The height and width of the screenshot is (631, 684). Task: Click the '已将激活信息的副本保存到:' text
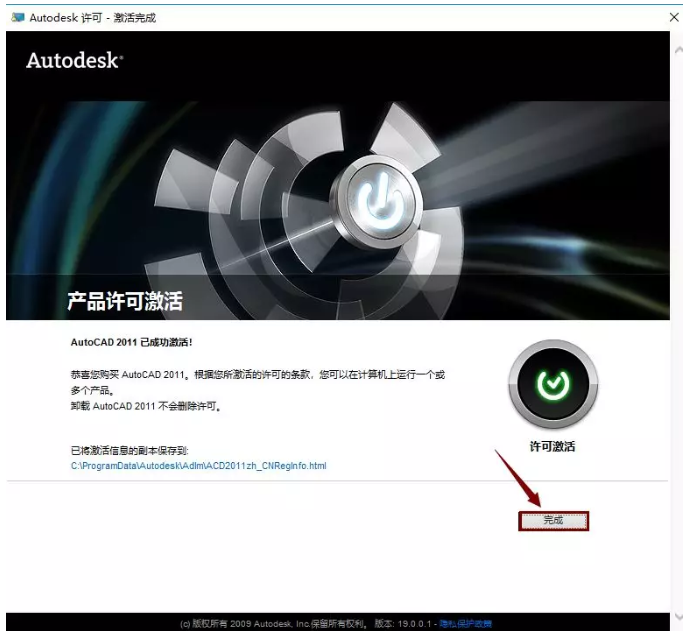130,450
